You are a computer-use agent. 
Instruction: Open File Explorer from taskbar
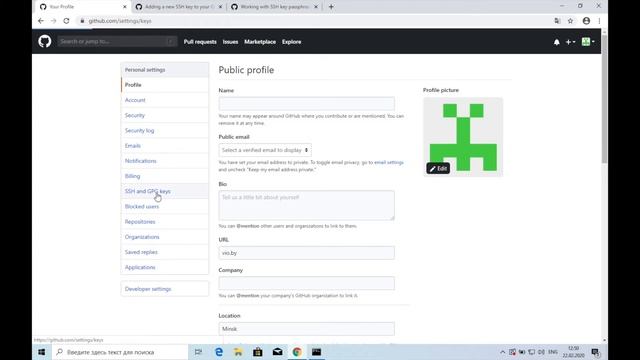(x=238, y=352)
